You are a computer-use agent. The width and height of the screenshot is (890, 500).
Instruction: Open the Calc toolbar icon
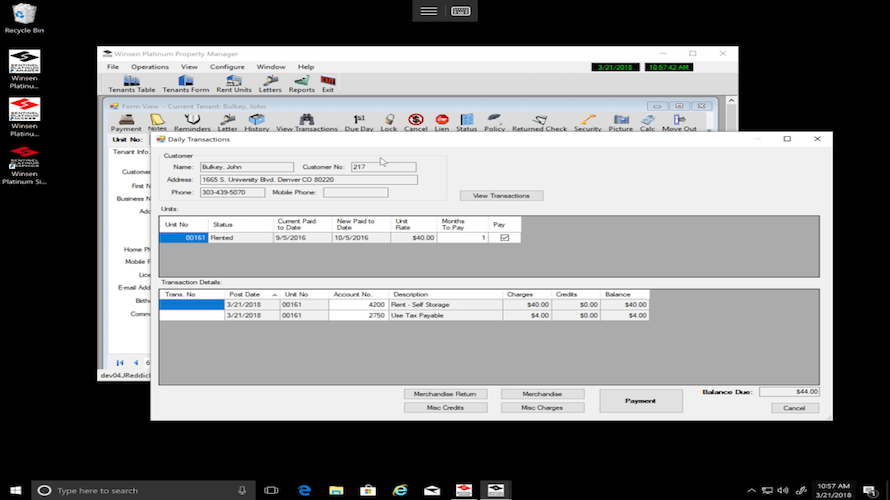[x=647, y=123]
